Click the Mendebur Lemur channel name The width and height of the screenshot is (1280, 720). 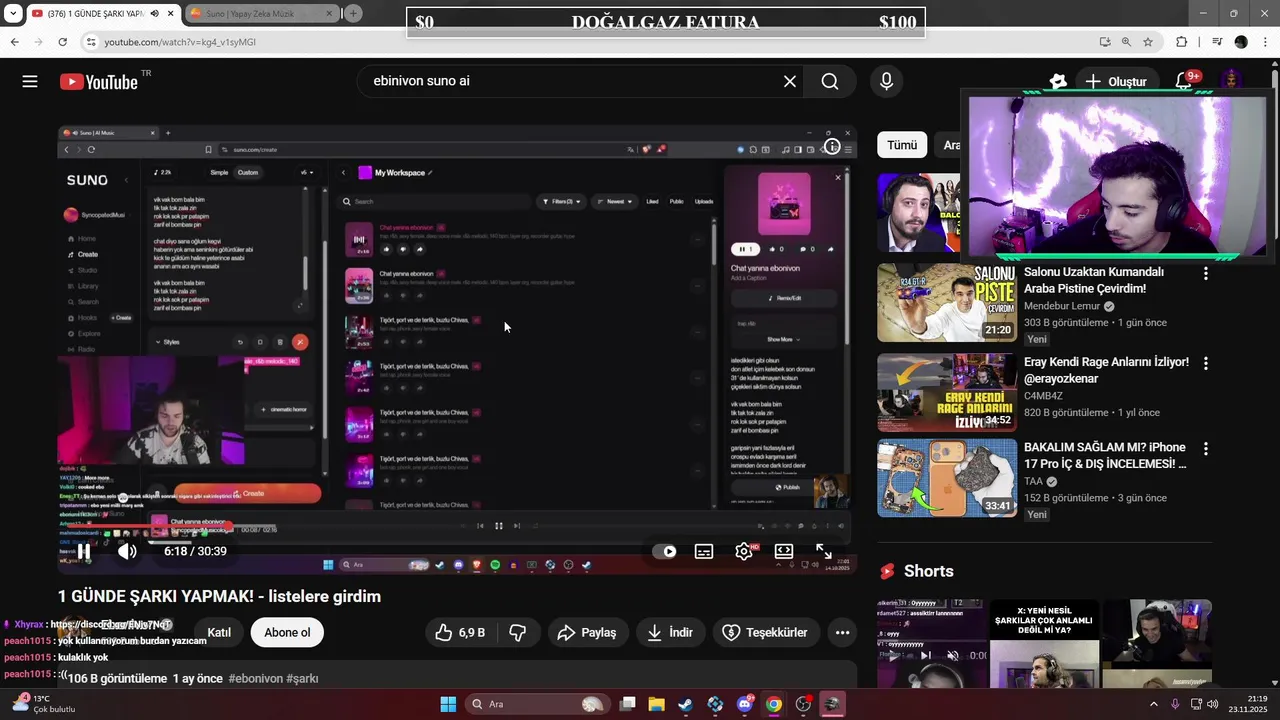coord(1061,306)
